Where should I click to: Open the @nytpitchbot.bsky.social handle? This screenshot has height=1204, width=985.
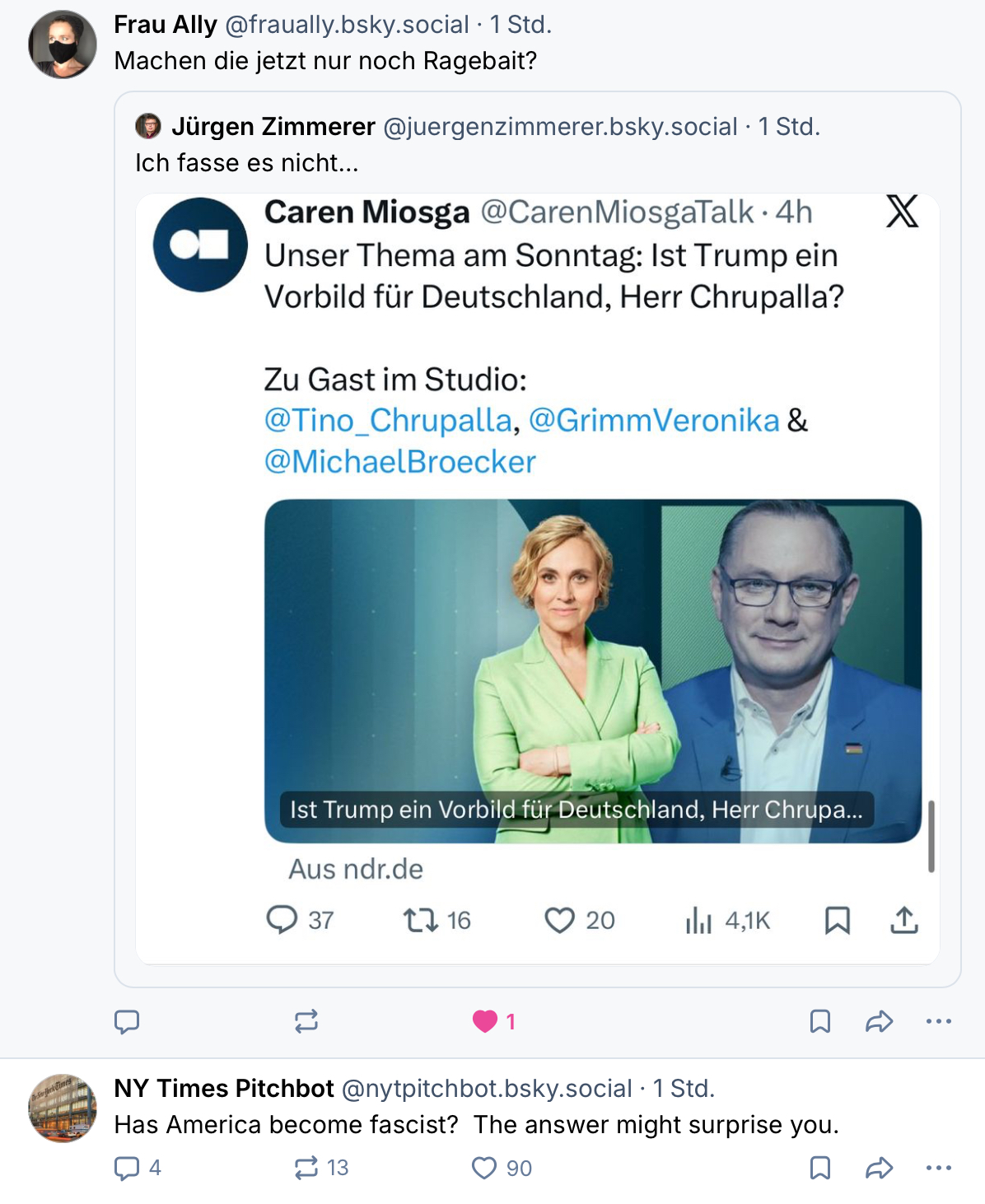tap(487, 1089)
